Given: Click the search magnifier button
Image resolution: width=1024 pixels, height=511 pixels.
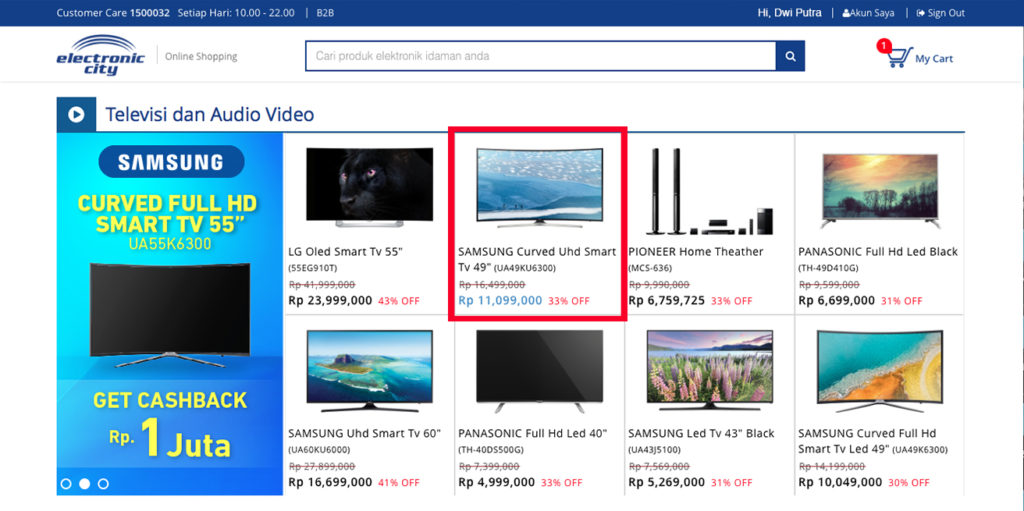Looking at the screenshot, I should pos(790,56).
